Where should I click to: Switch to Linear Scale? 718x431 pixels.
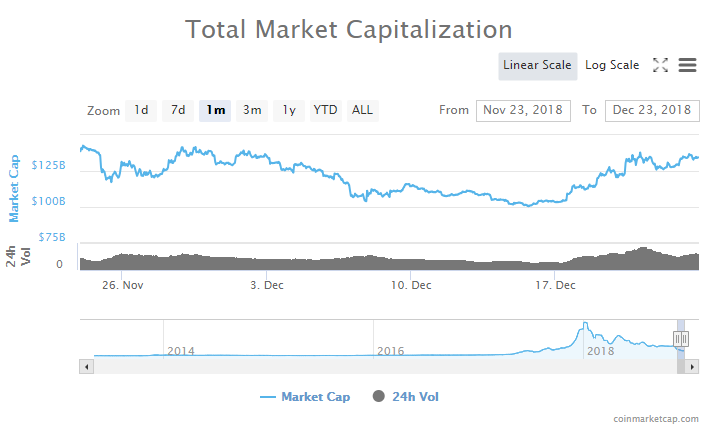pyautogui.click(x=537, y=65)
